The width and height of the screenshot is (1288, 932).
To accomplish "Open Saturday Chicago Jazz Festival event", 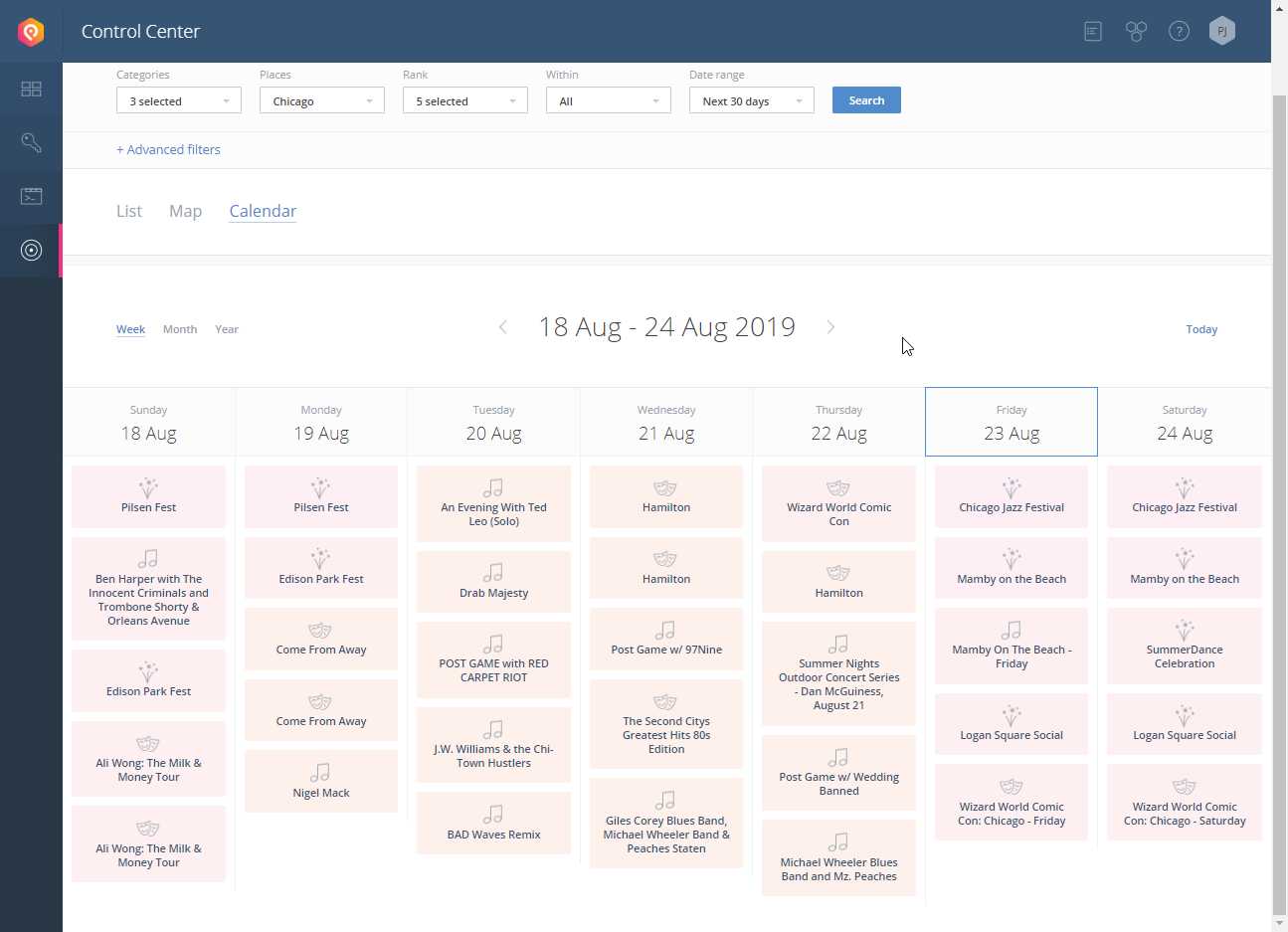I will (x=1185, y=496).
